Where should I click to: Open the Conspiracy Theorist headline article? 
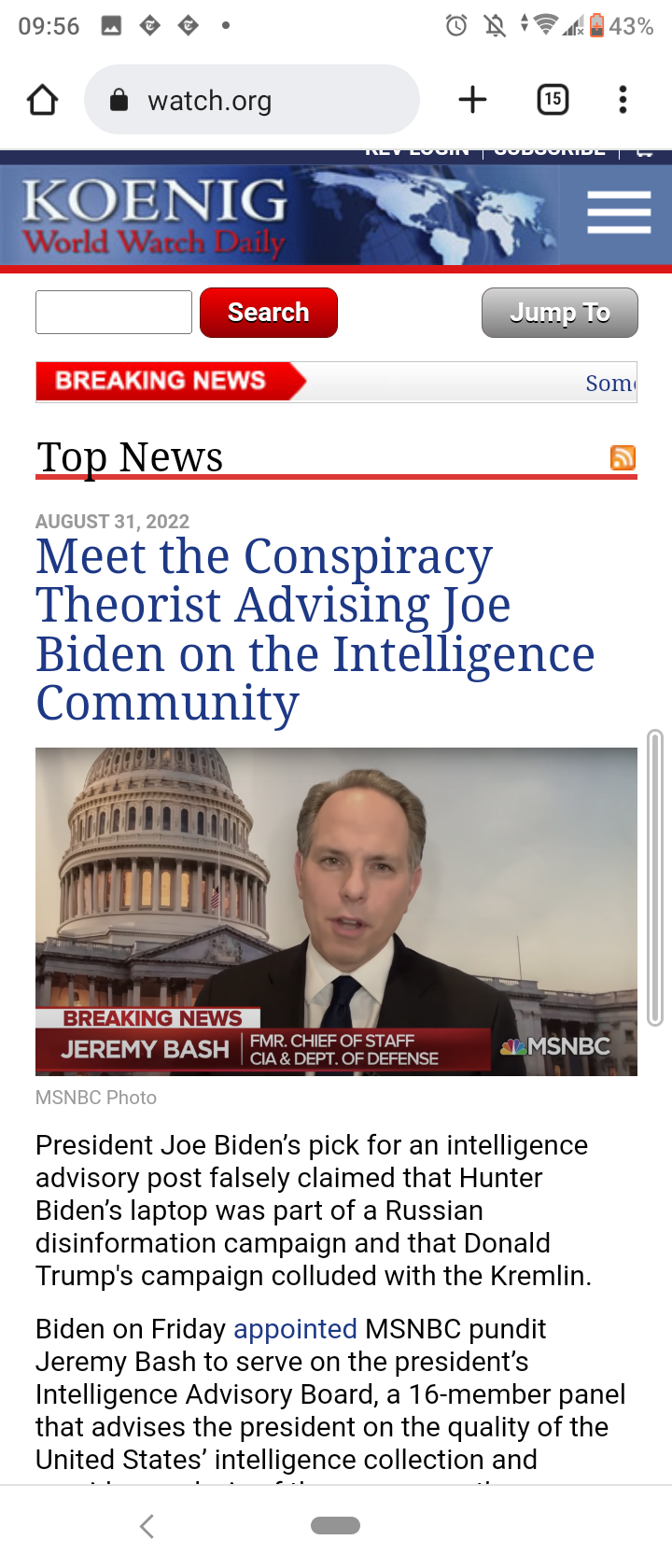pos(315,630)
